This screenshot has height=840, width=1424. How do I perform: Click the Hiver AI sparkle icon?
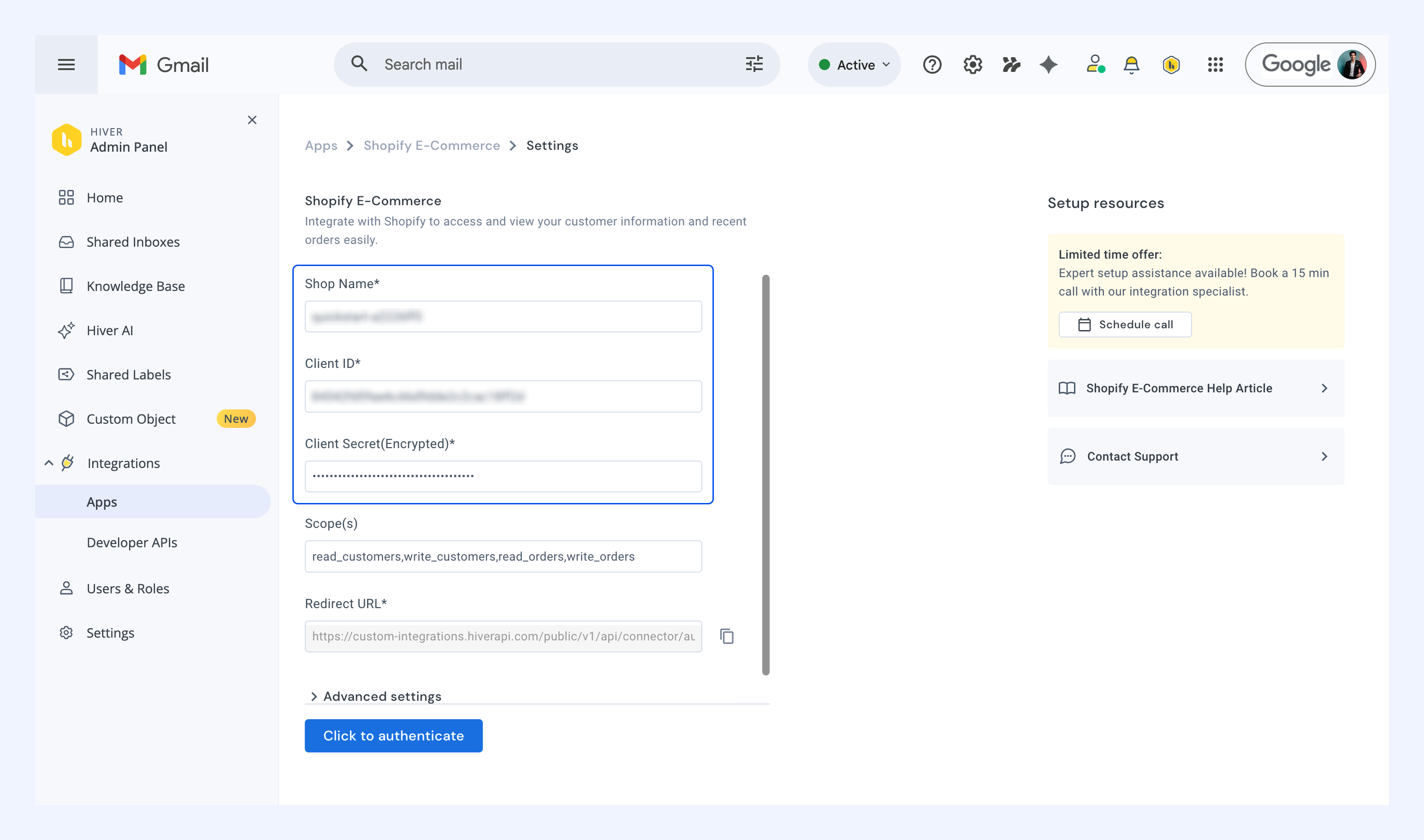click(x=66, y=330)
